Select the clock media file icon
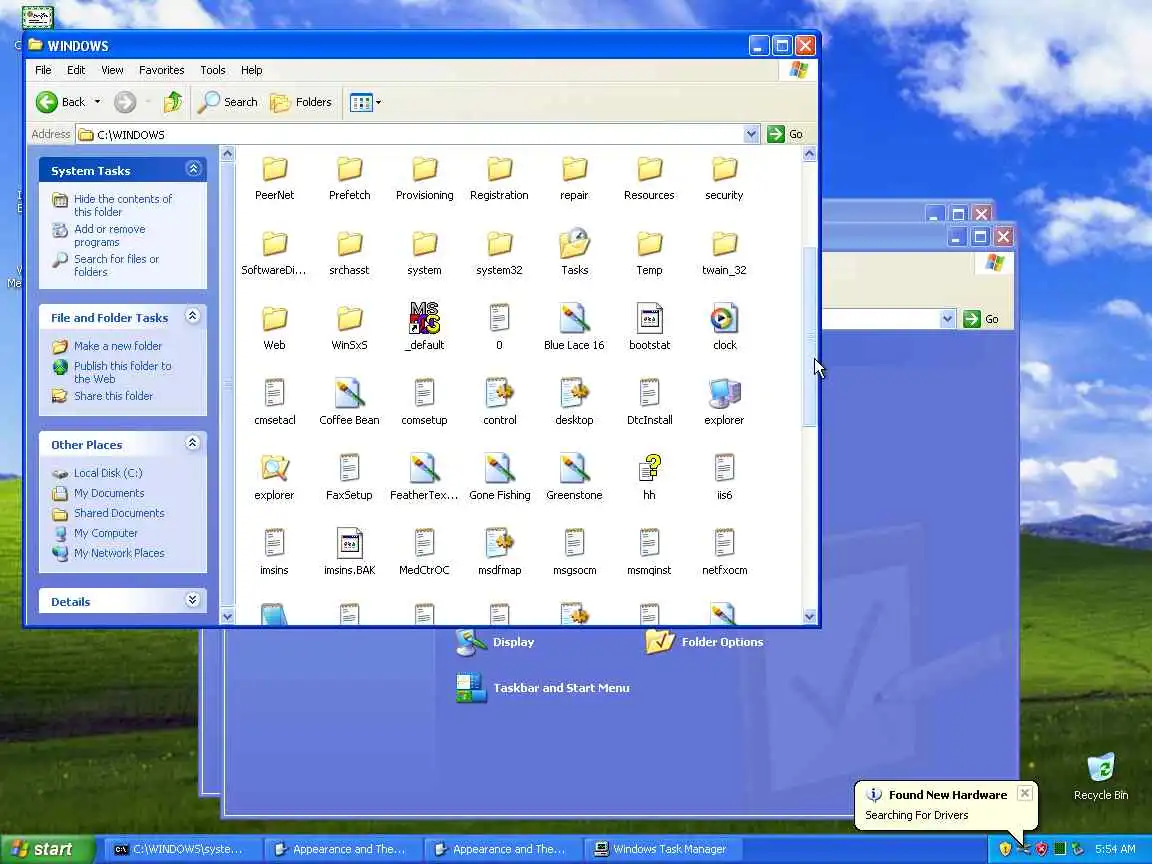Screen dimensions: 1152x864 (x=724, y=318)
